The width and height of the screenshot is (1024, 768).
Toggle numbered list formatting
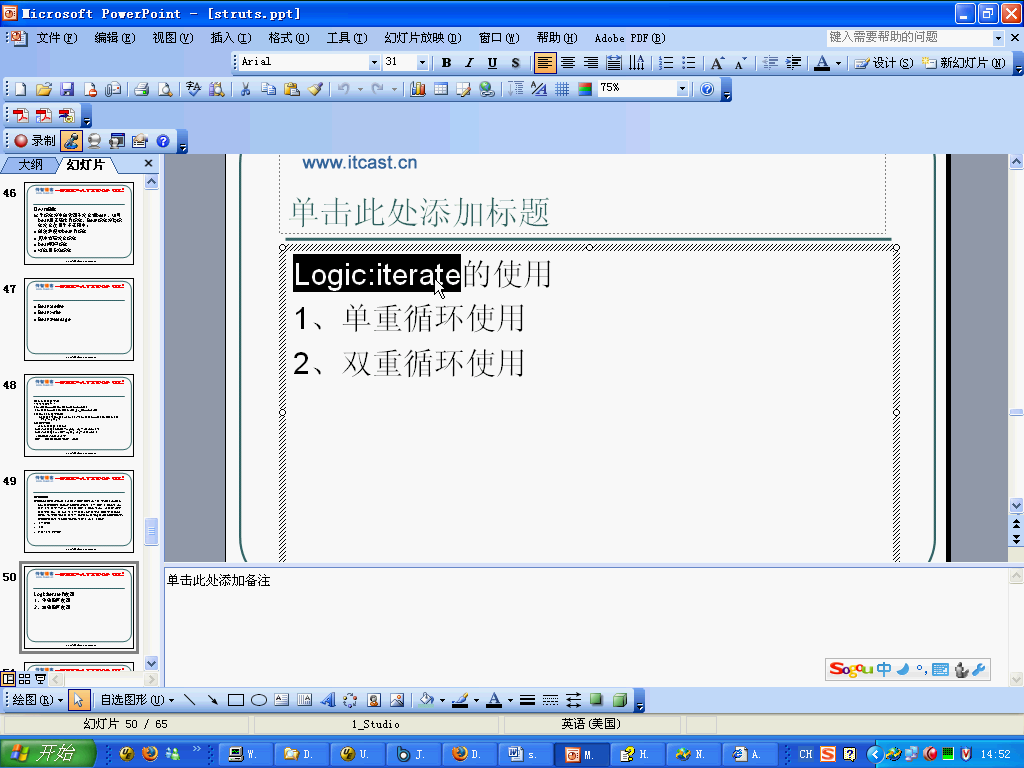point(665,63)
